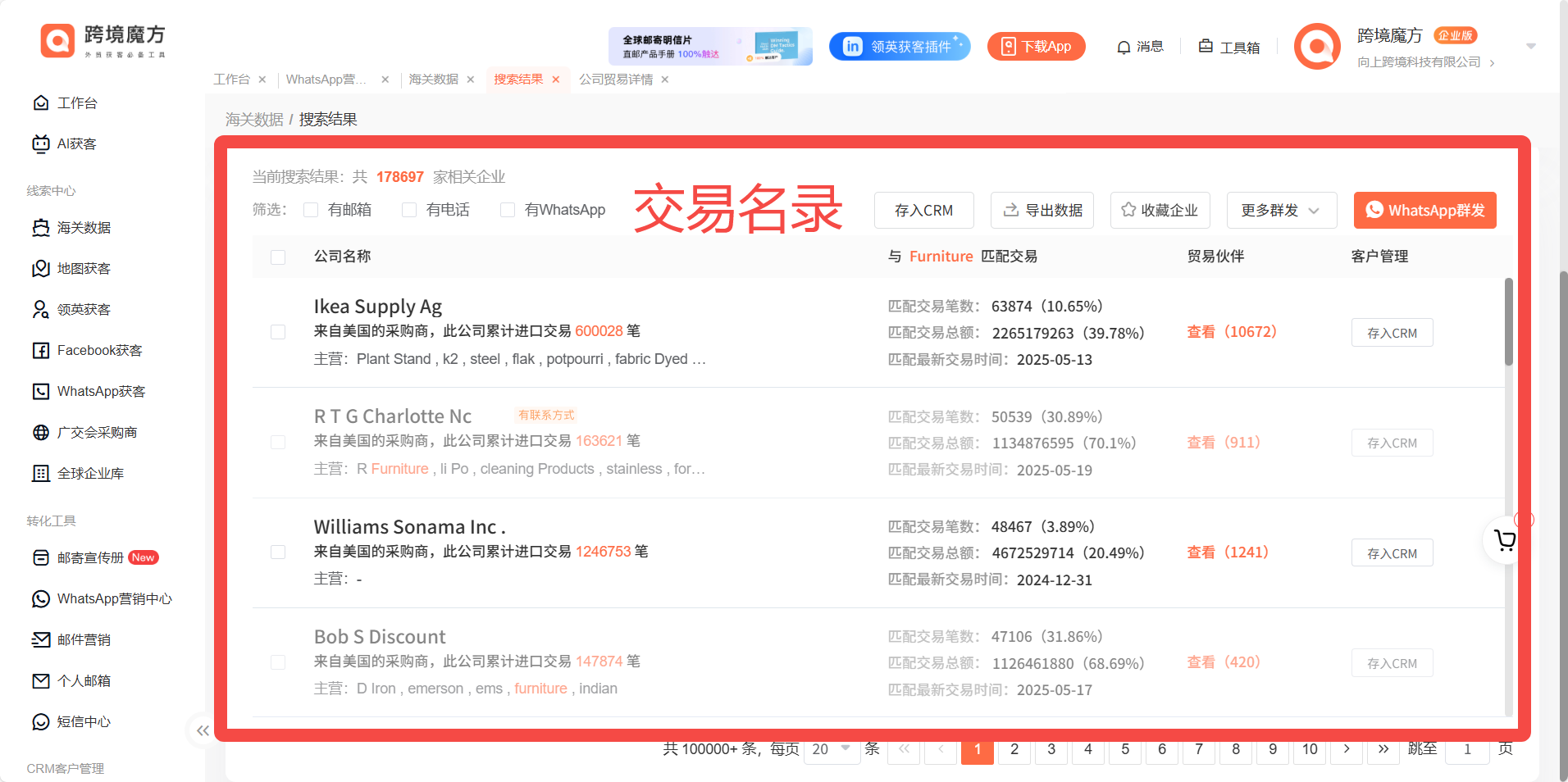Open AI获客 in the sidebar
The width and height of the screenshot is (1568, 782).
[65, 144]
